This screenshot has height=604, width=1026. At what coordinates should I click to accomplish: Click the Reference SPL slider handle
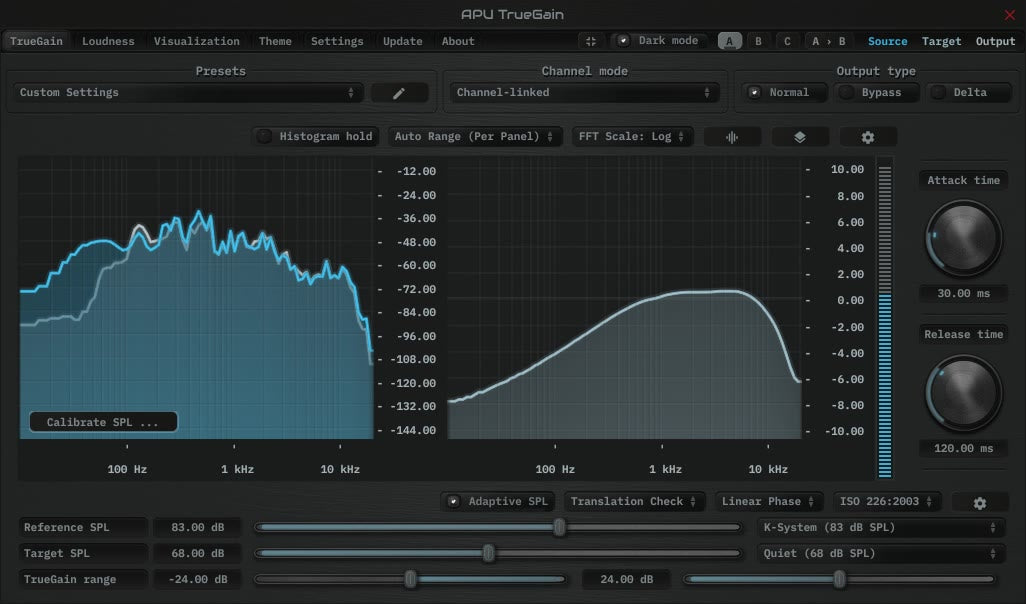point(559,527)
